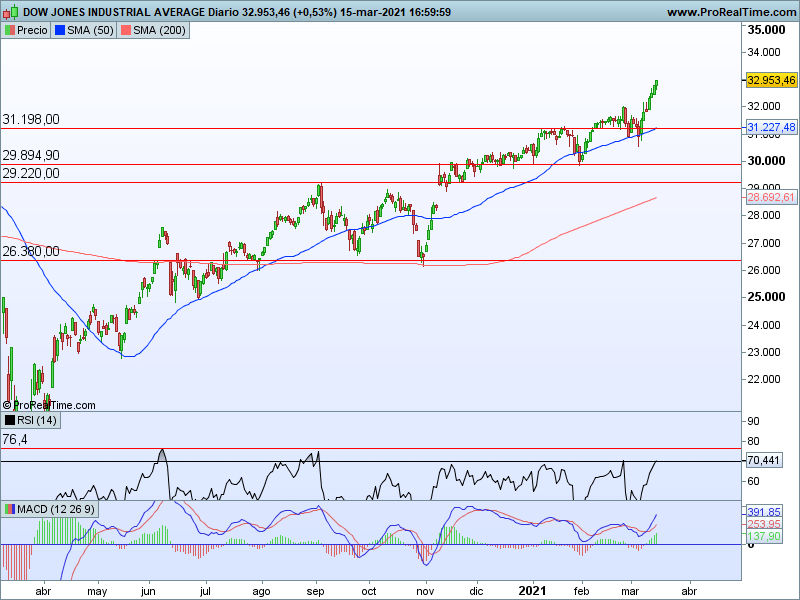The width and height of the screenshot is (800, 600).
Task: Click the 35.000 price axis label
Action: pos(766,30)
